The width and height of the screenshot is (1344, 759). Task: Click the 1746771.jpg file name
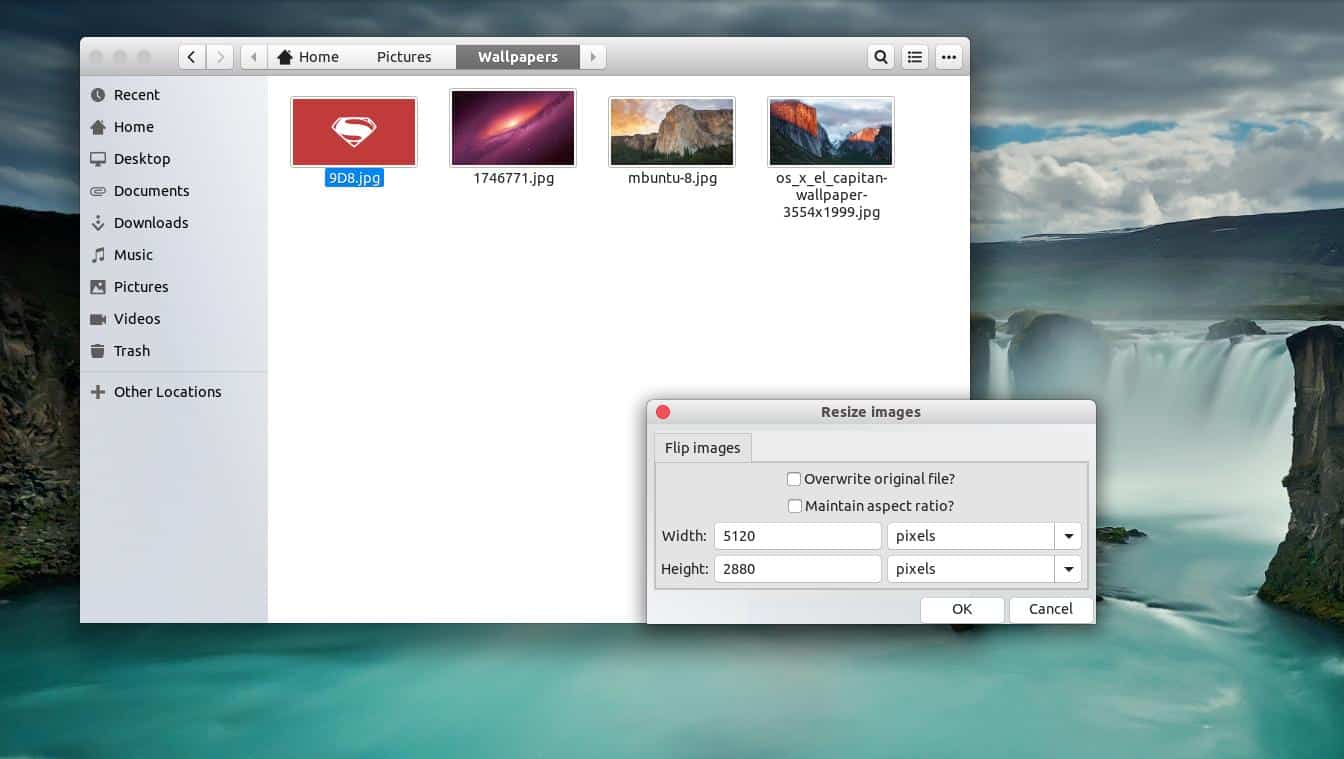513,178
